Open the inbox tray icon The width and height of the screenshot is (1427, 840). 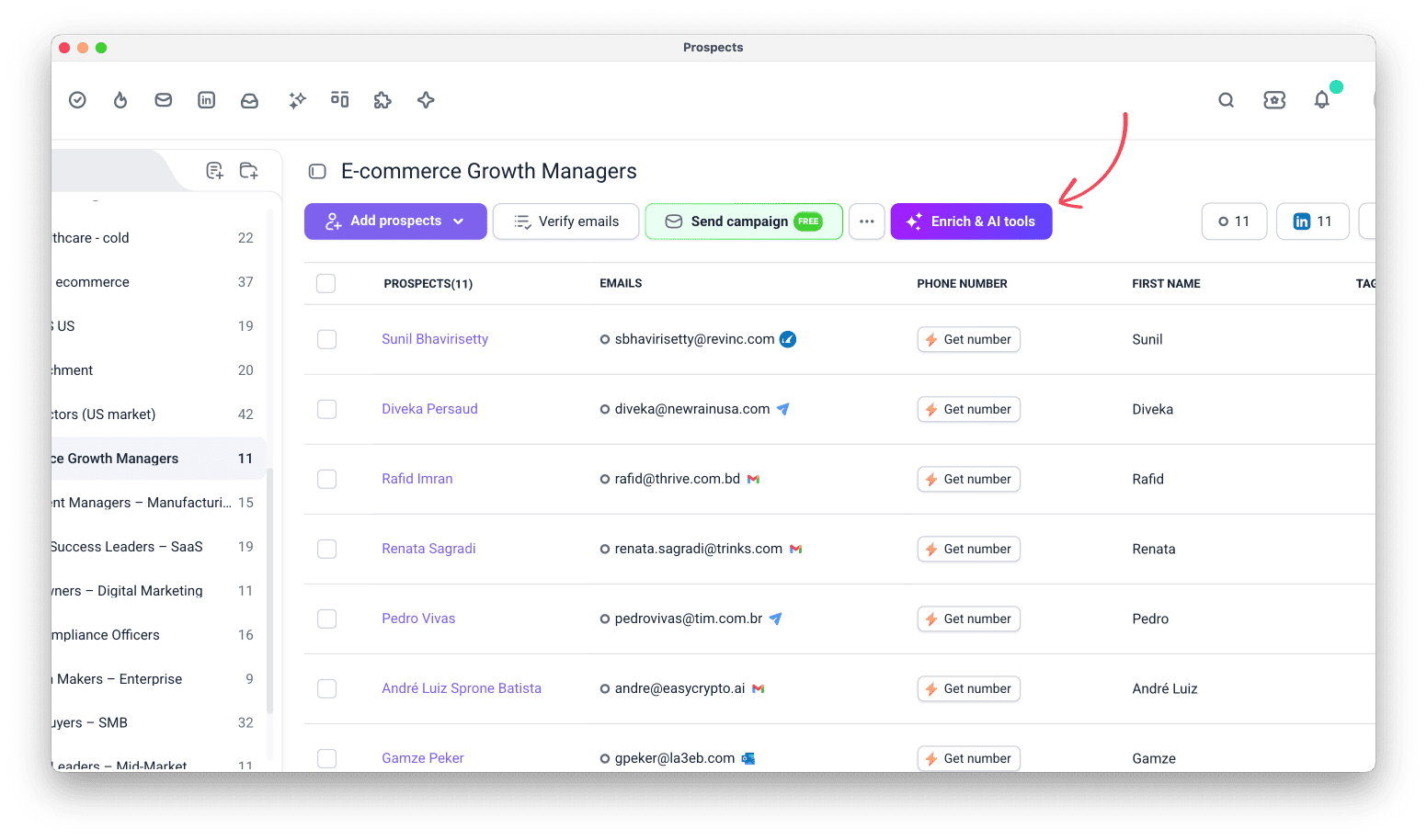coord(249,100)
